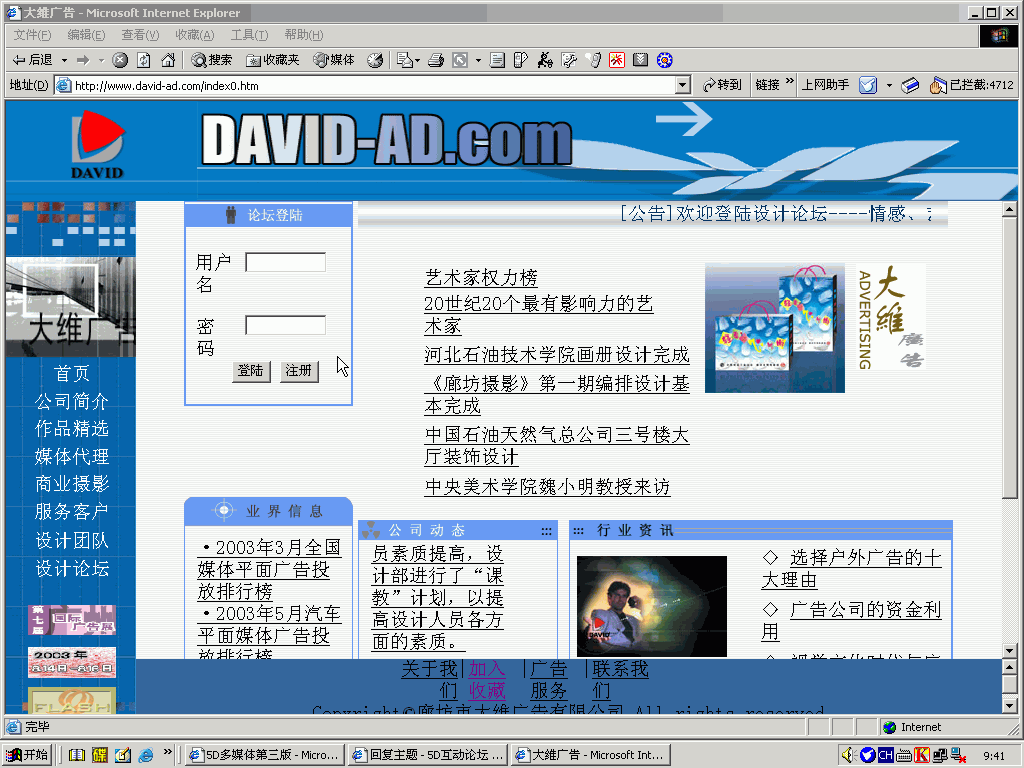
Task: Open the 艺术家权力榜 news link
Action: click(481, 278)
